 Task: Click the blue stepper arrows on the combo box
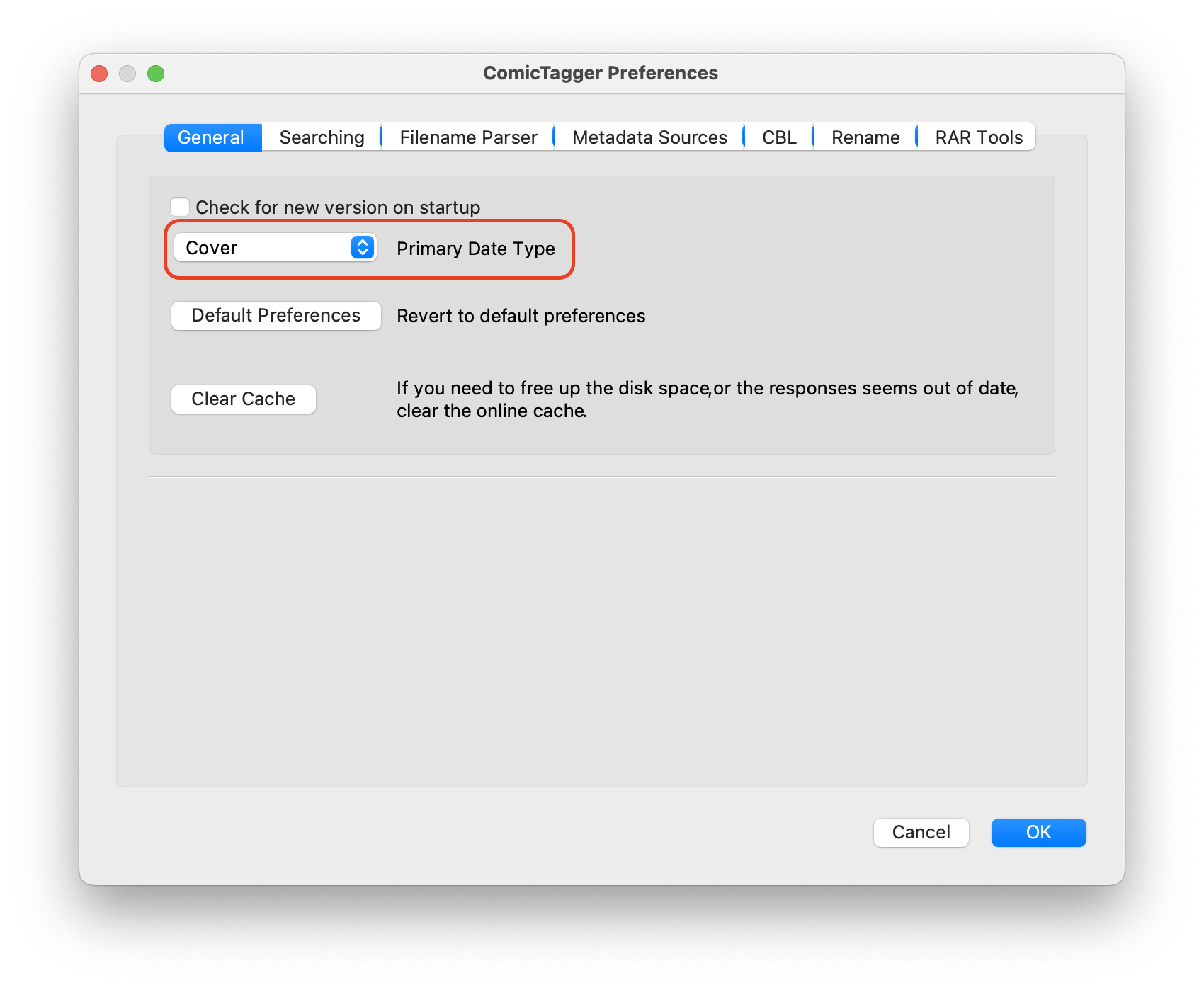360,248
